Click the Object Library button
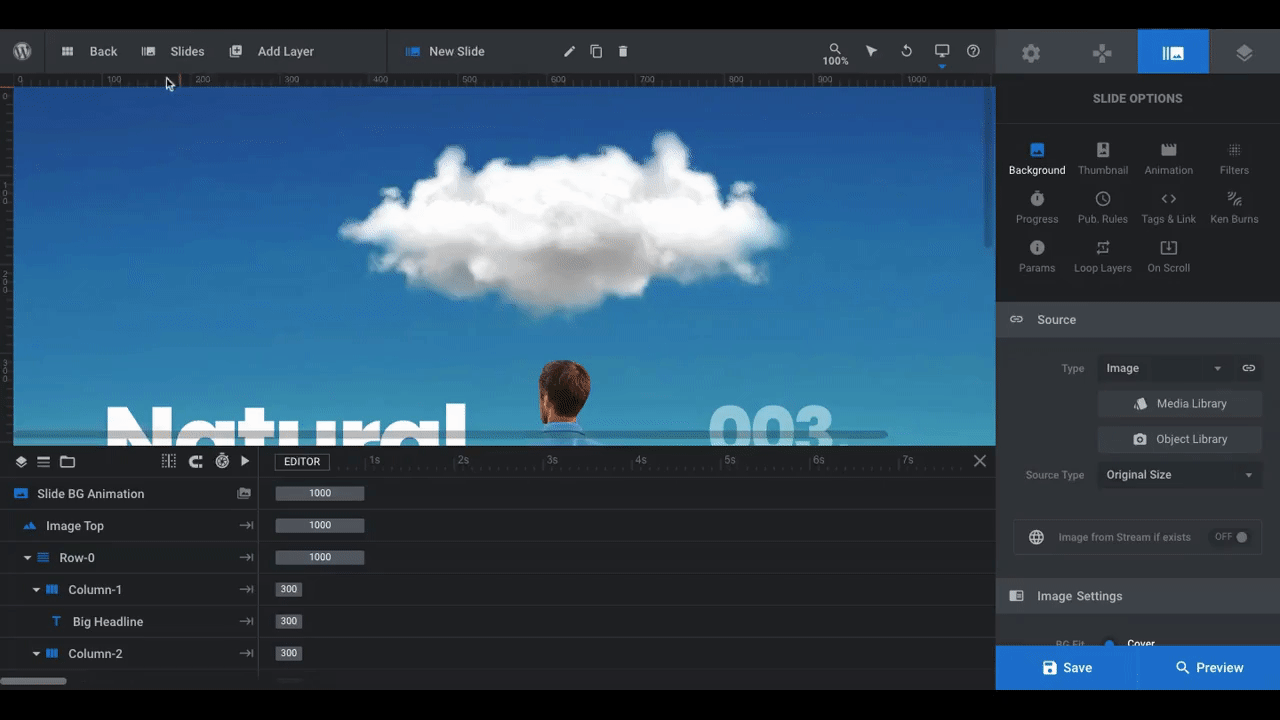The width and height of the screenshot is (1280, 720). coord(1180,439)
